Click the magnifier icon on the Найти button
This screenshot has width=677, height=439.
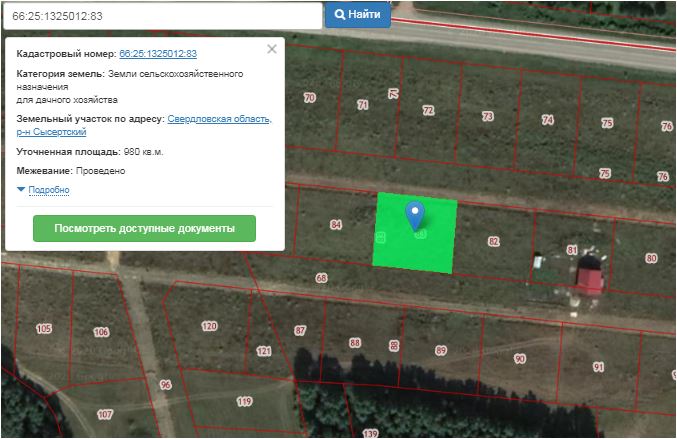(341, 15)
